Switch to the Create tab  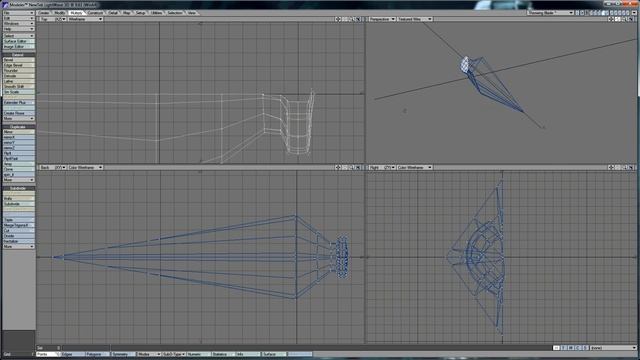pyautogui.click(x=44, y=13)
